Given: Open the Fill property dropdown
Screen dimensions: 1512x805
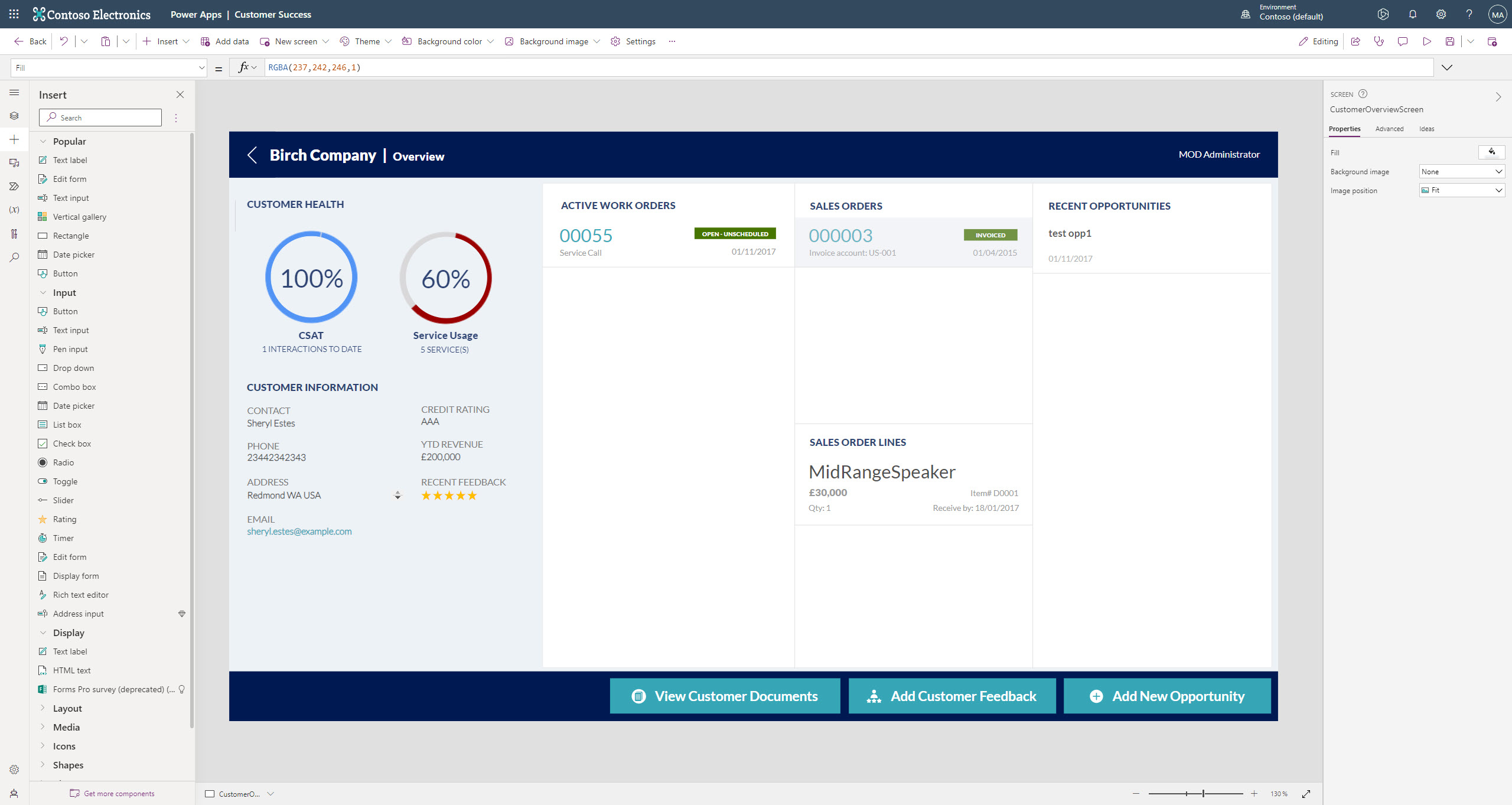Looking at the screenshot, I should tap(109, 68).
